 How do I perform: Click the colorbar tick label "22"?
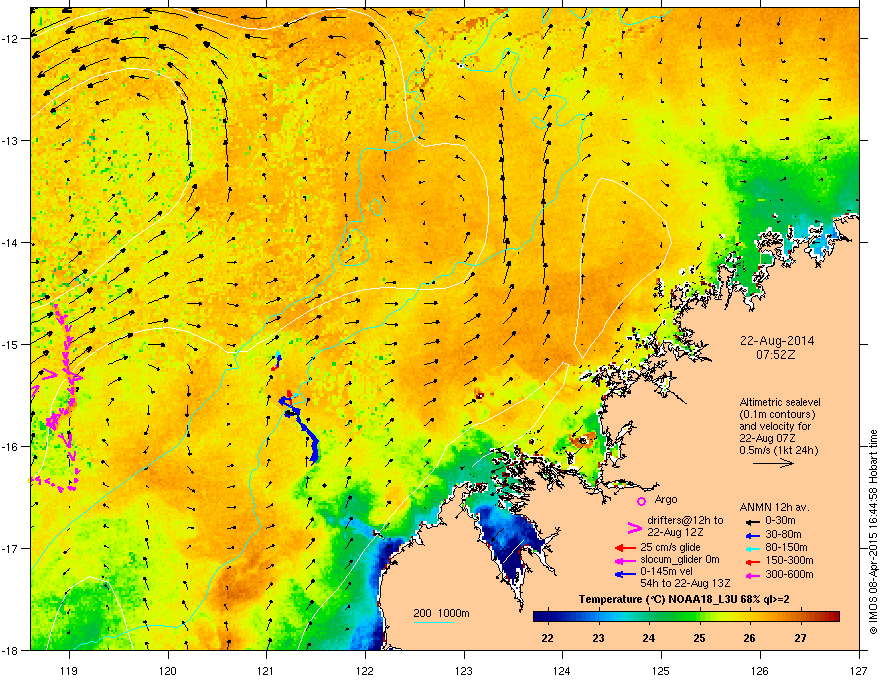[x=547, y=638]
